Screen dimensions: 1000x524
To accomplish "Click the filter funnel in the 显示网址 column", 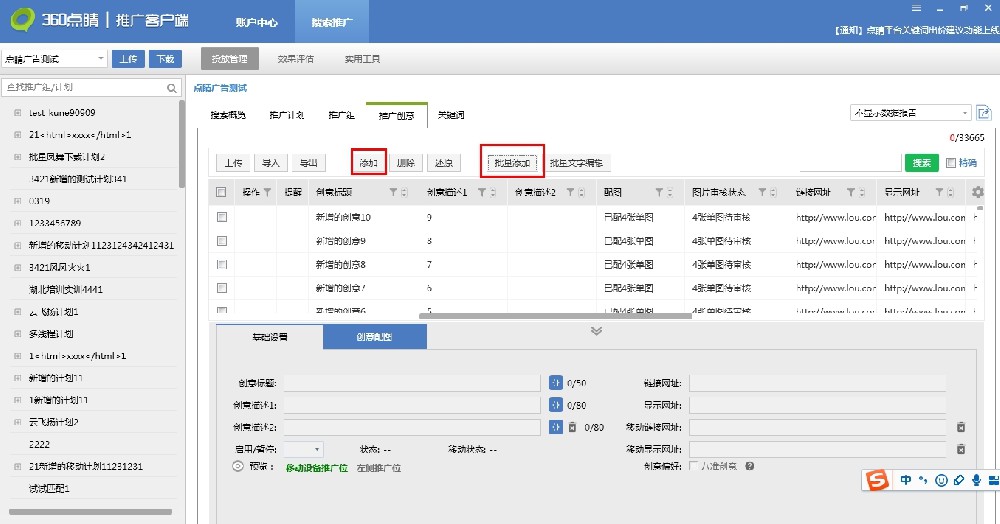I will tap(939, 192).
